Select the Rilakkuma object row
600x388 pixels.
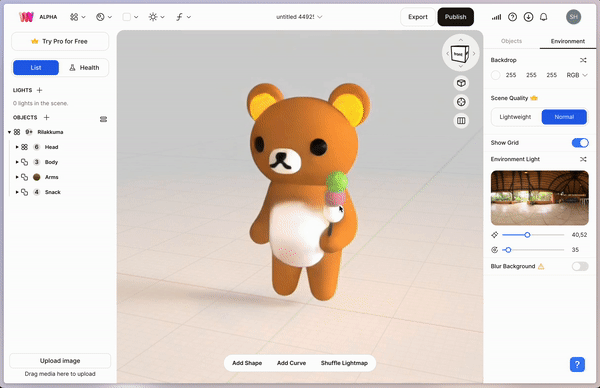point(60,132)
